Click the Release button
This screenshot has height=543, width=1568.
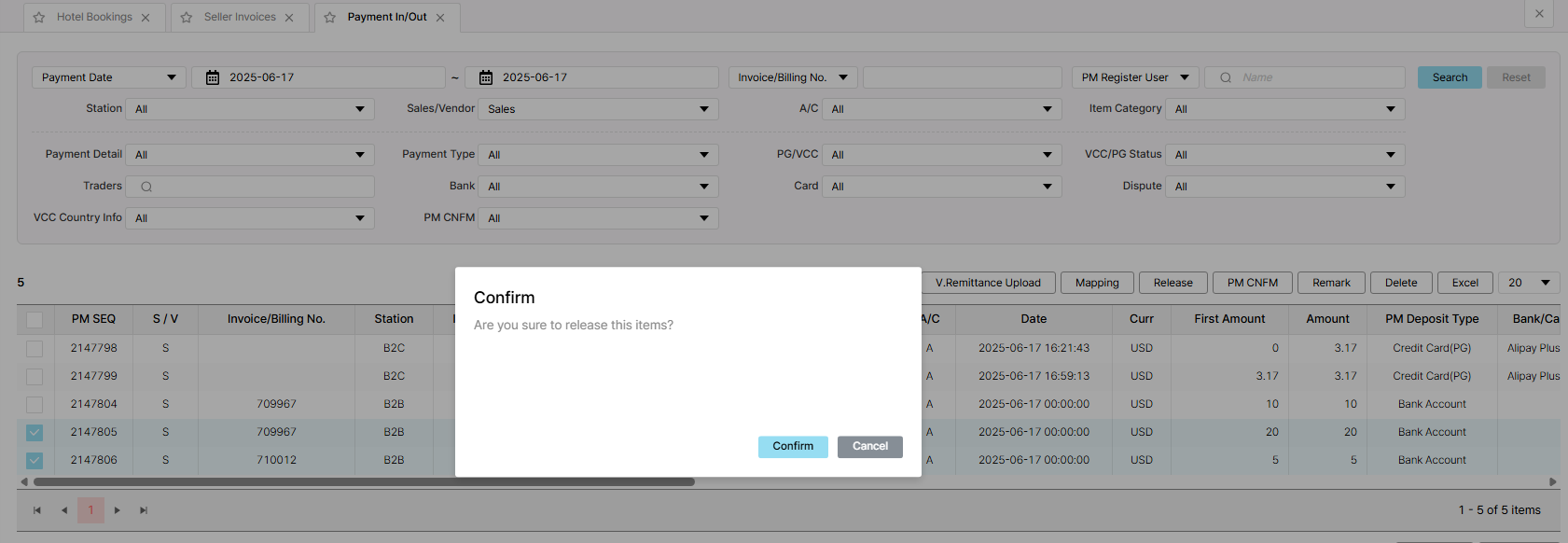pos(1173,283)
